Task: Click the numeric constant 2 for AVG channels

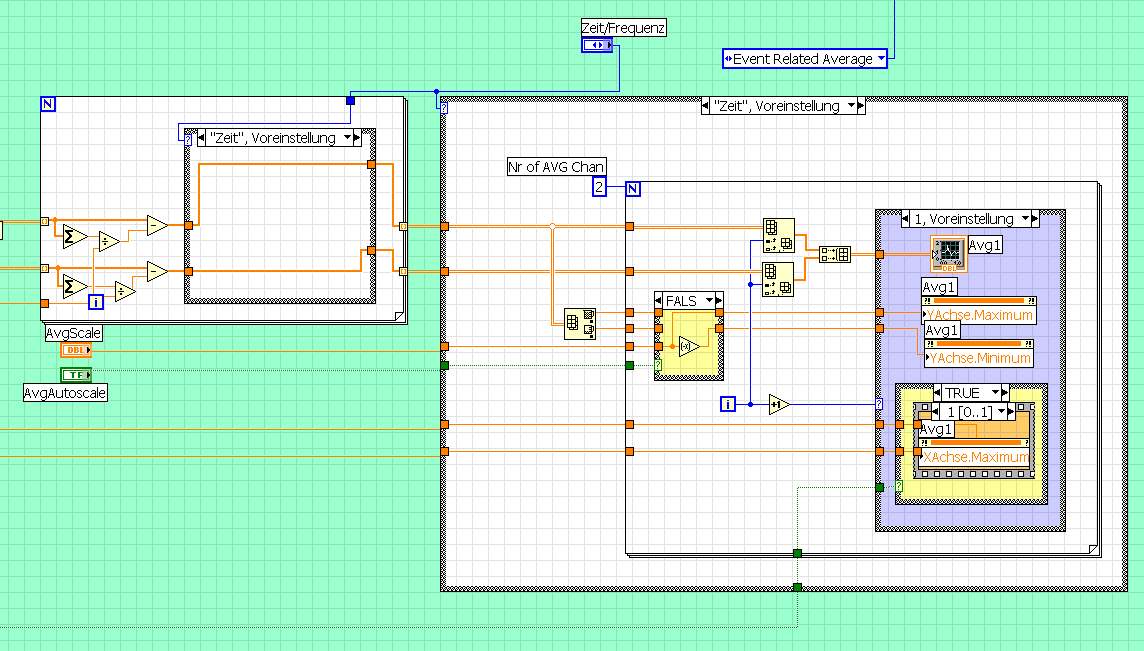Action: point(599,187)
